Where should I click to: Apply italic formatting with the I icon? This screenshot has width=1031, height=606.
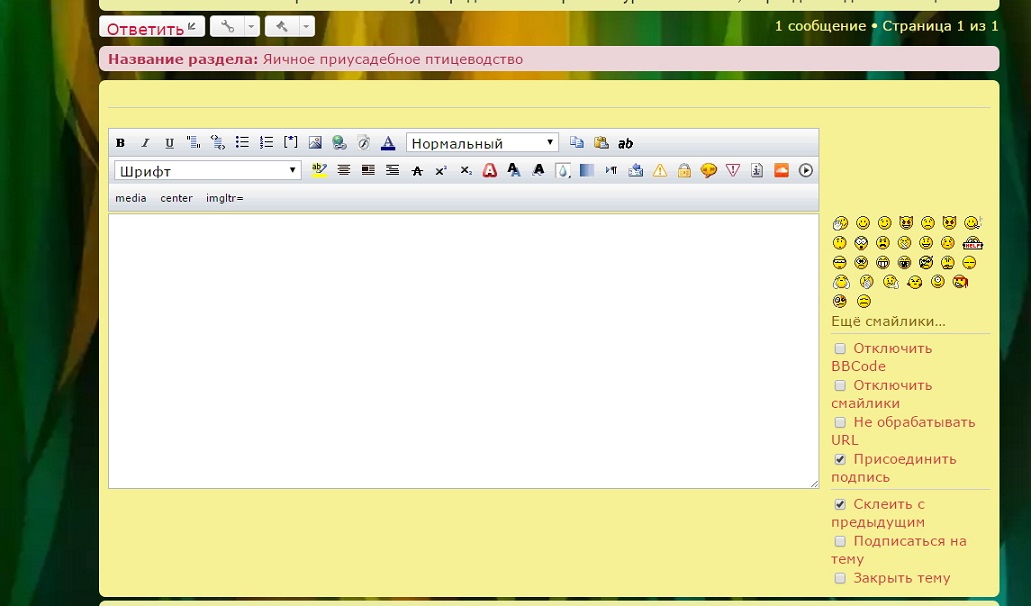pos(145,143)
